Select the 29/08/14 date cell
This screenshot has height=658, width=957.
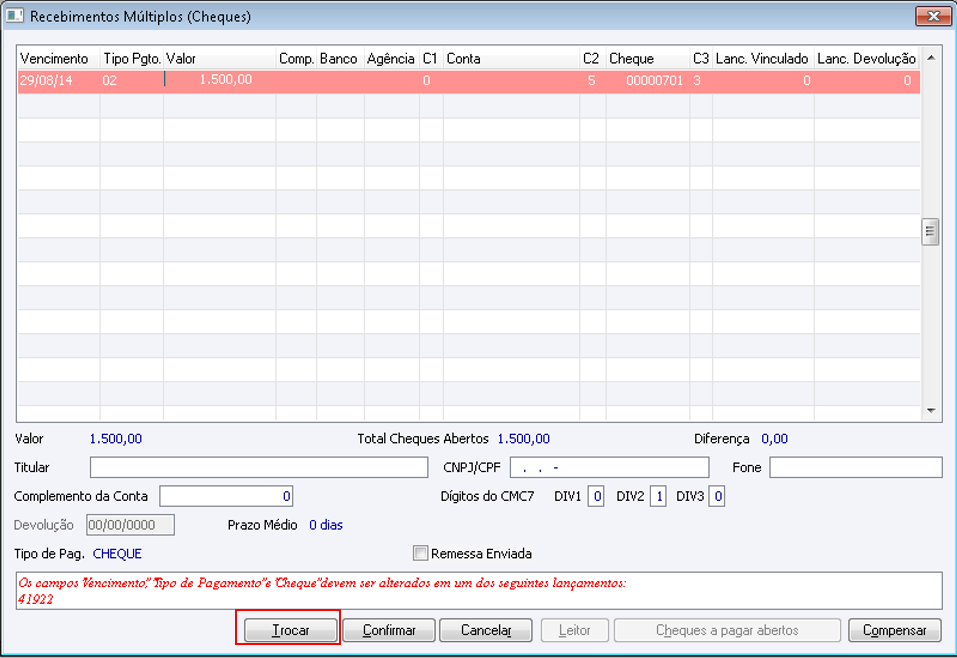[59, 81]
